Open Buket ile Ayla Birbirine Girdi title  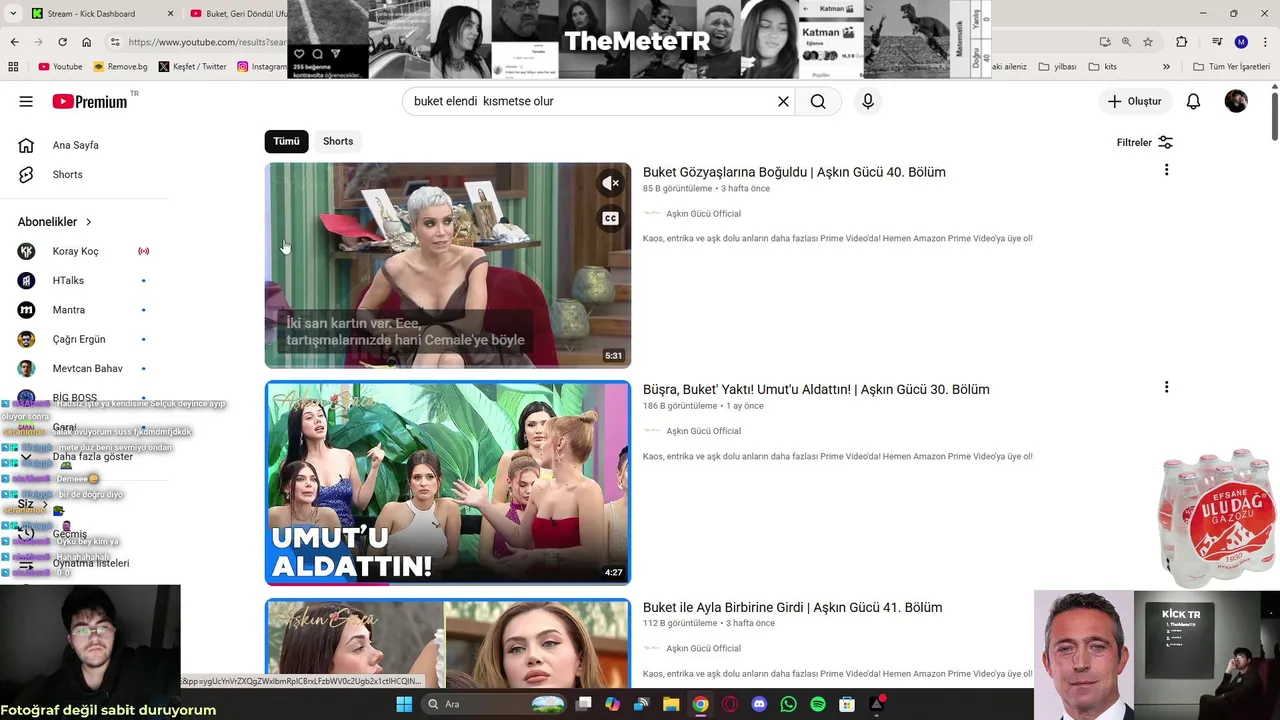point(792,607)
